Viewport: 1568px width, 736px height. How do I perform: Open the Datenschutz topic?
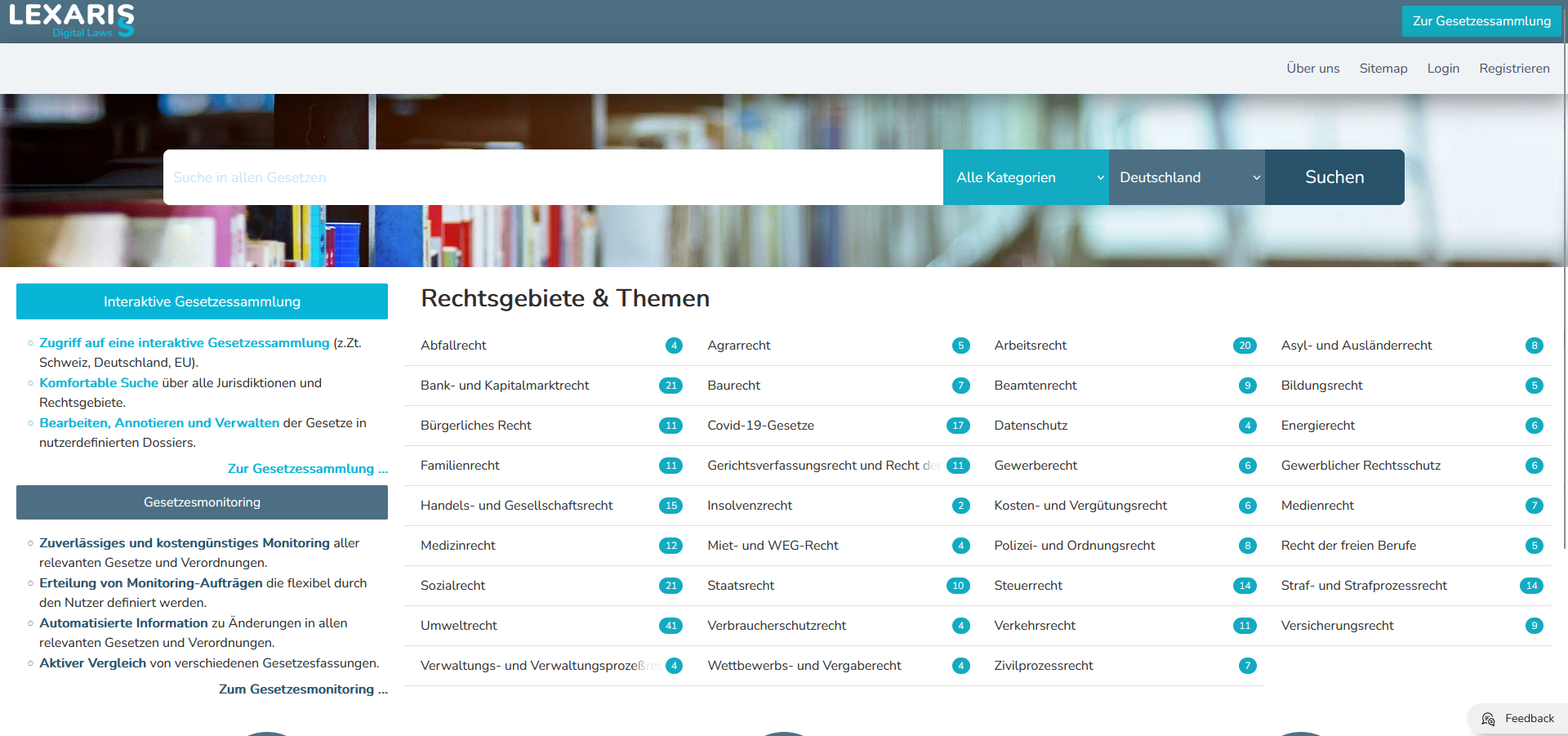coord(1031,426)
